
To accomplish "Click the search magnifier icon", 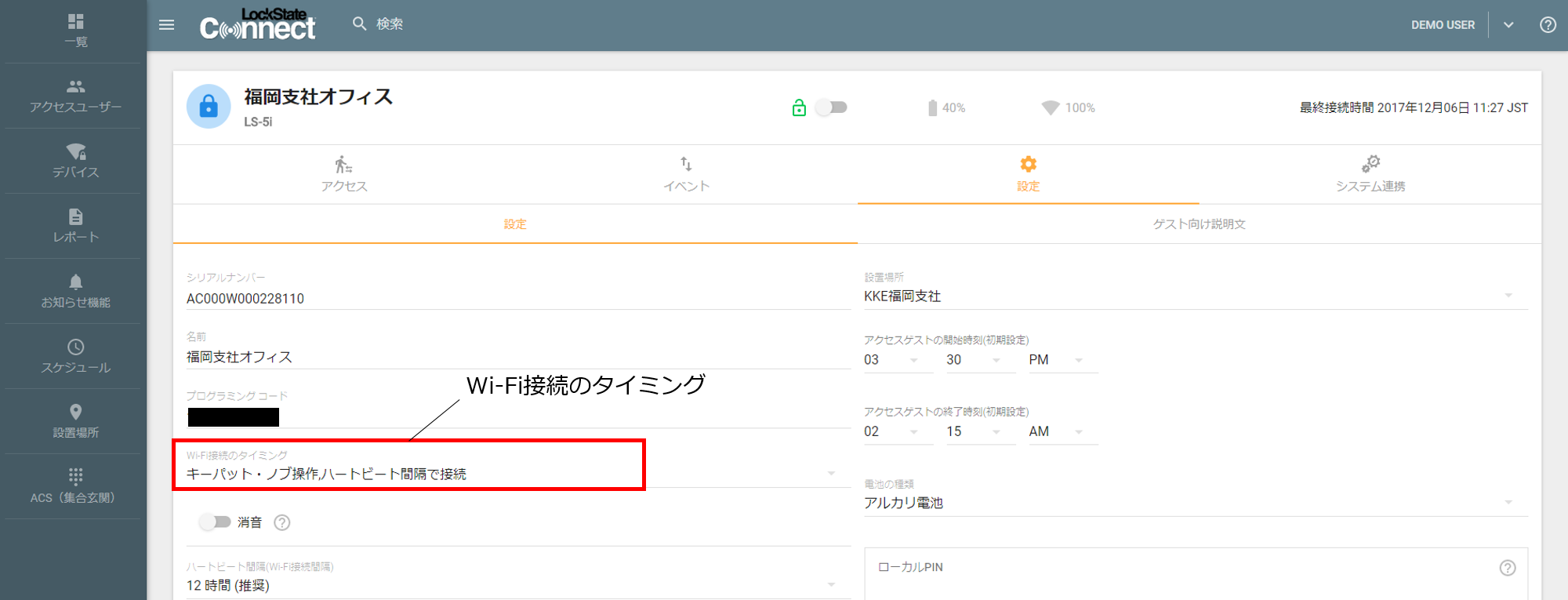I will (x=359, y=24).
